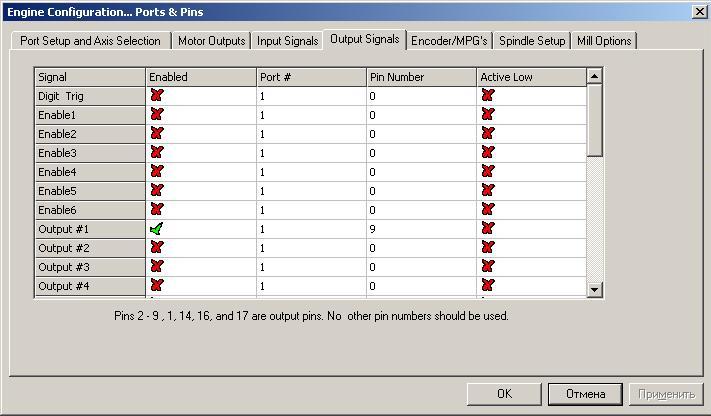Viewport: 711px width, 416px height.
Task: Toggle Enabled mark for Output #2
Action: point(156,248)
